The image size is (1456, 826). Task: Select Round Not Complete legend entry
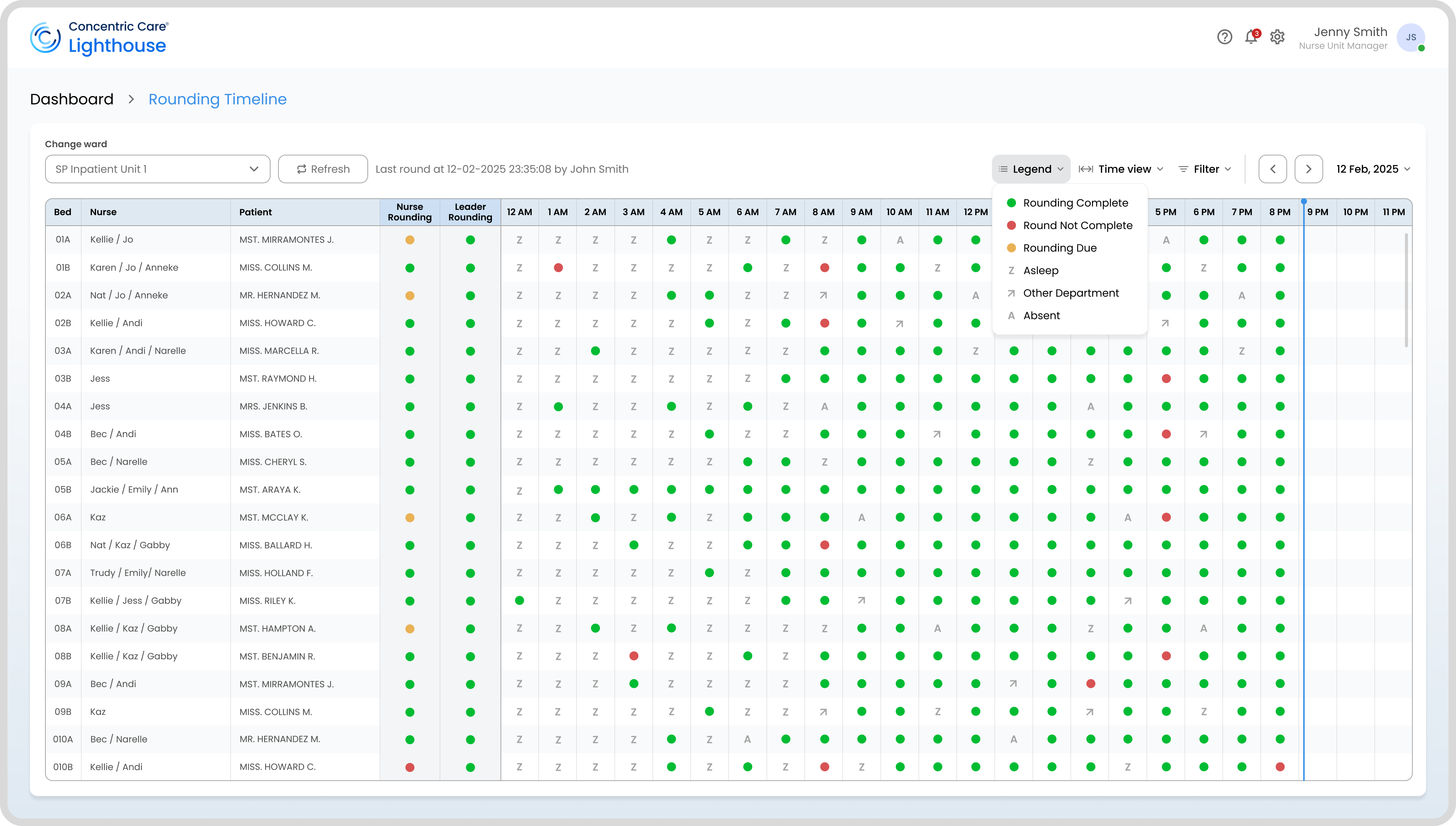coord(1069,225)
